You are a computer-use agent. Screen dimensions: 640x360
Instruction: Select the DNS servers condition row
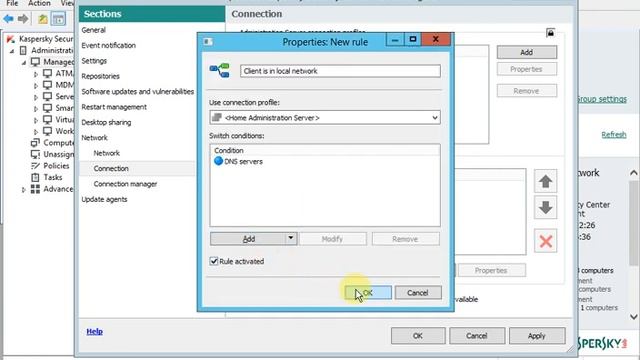coord(325,162)
